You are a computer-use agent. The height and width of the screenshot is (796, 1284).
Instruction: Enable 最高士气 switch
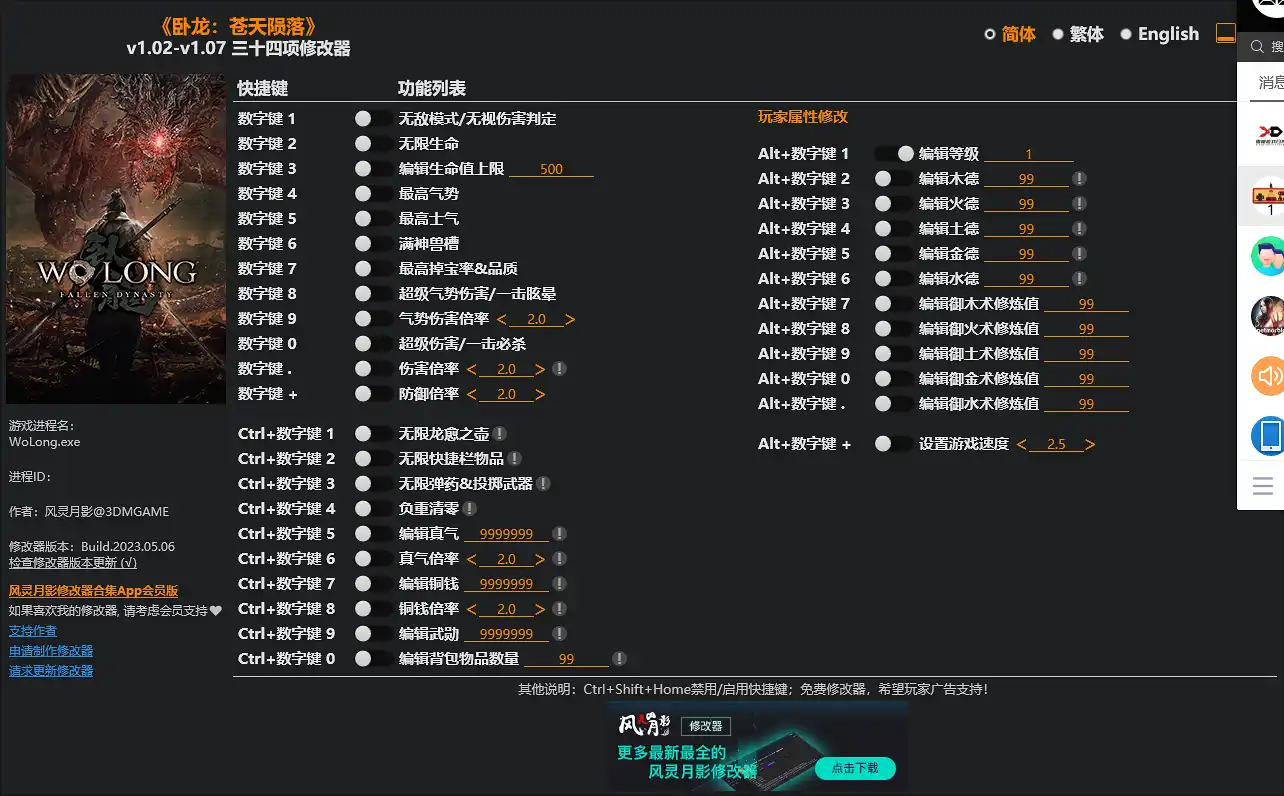point(373,219)
